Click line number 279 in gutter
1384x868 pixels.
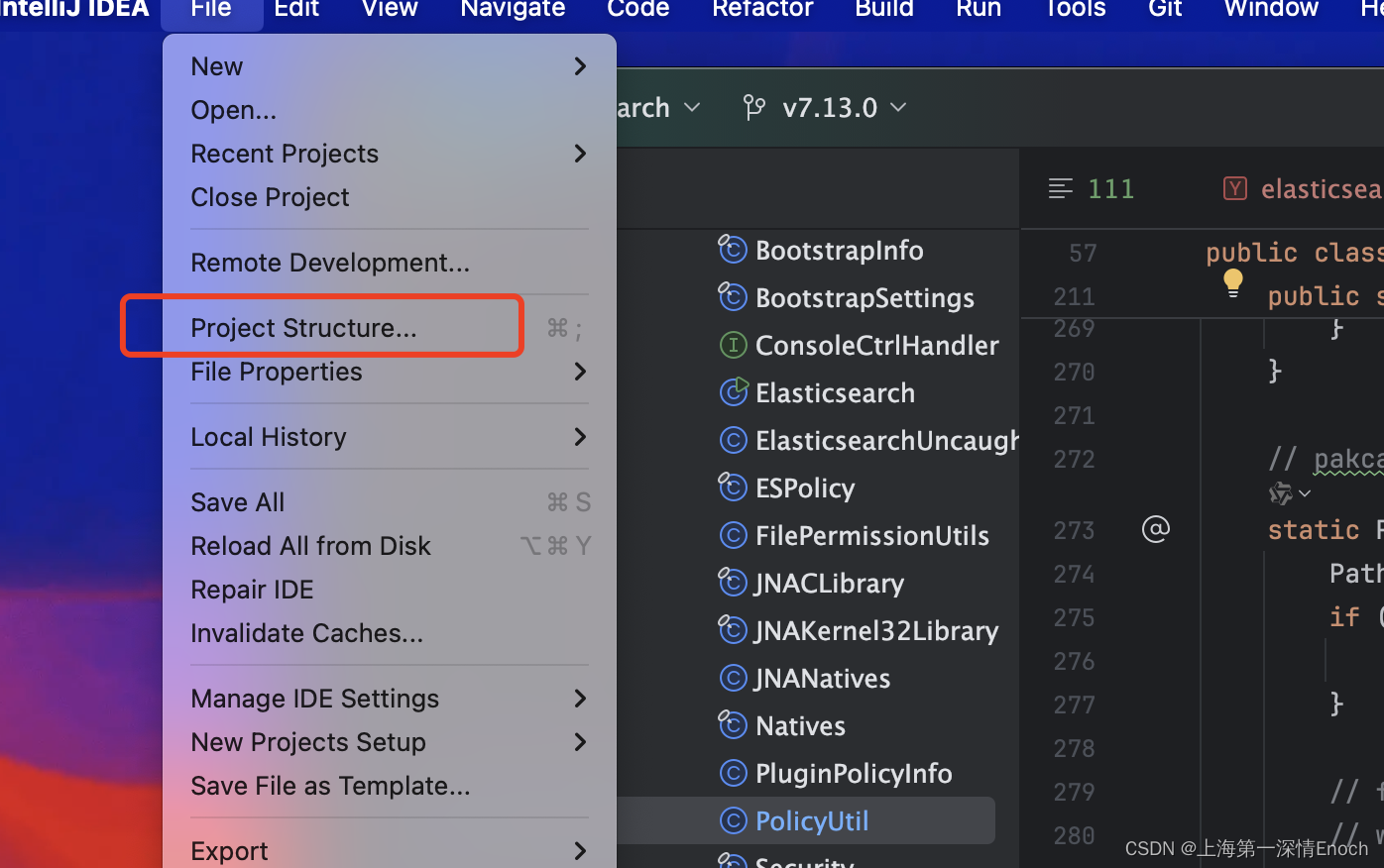tap(1074, 792)
